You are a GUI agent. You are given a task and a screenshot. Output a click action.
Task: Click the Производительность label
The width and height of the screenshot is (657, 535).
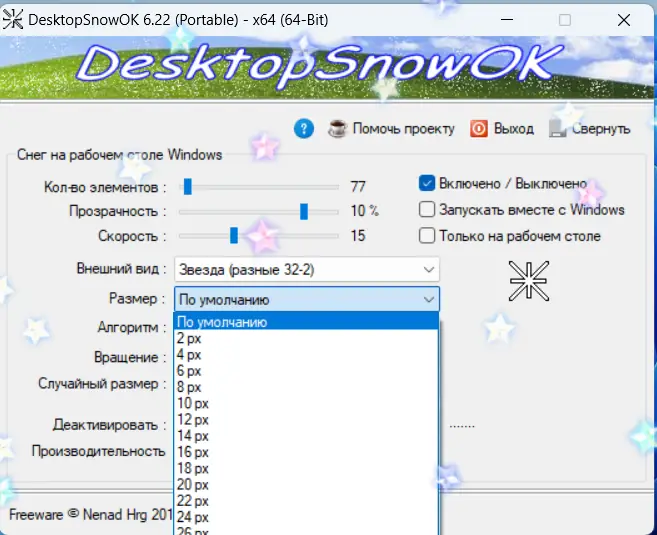(98, 451)
